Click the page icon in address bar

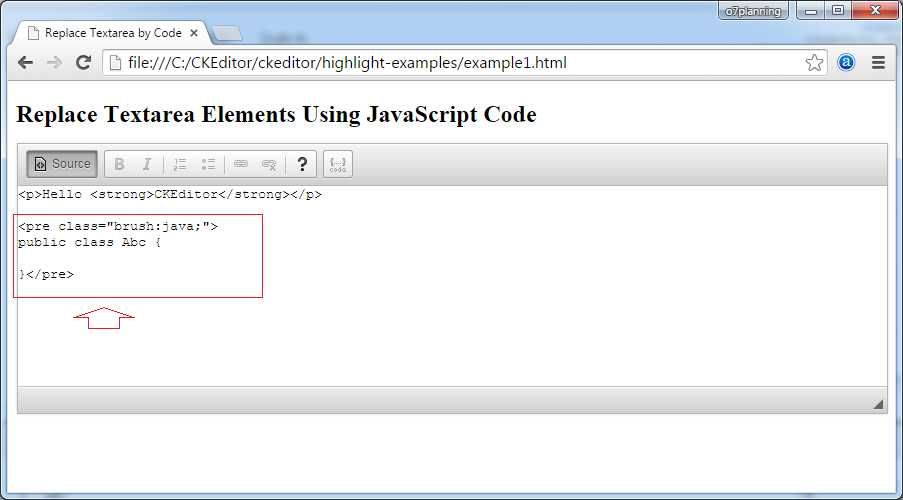coord(116,63)
